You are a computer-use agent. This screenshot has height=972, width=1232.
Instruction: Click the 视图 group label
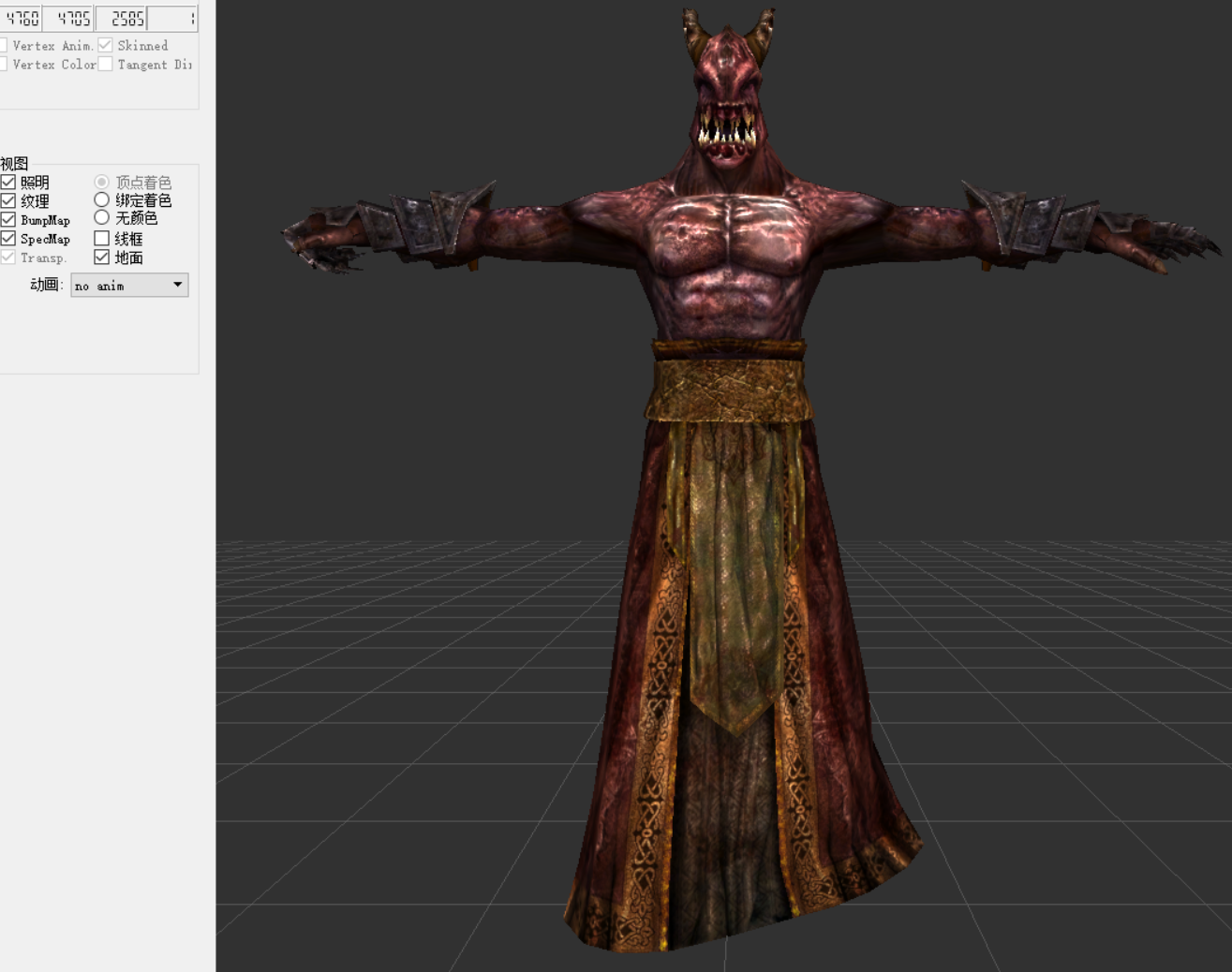(14, 163)
